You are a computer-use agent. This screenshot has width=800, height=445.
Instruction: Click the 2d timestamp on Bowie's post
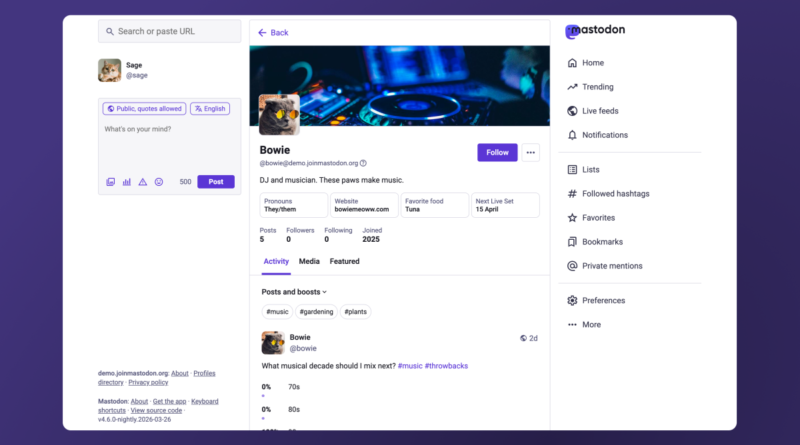[533, 338]
